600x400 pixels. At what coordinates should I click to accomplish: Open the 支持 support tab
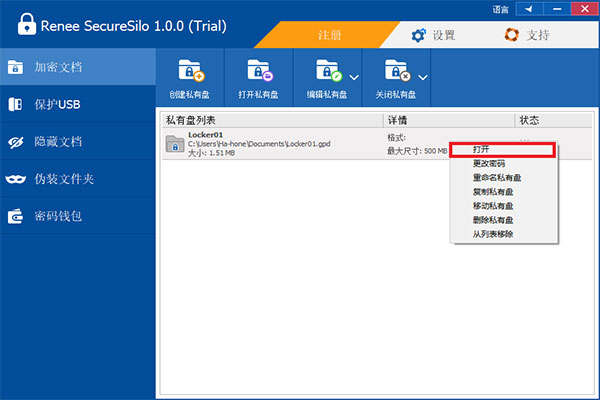[x=526, y=35]
